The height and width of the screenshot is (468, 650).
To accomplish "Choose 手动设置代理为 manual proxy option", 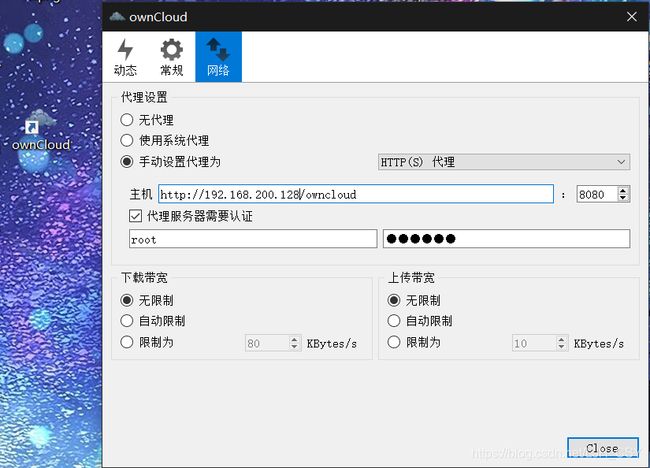I will click(127, 162).
